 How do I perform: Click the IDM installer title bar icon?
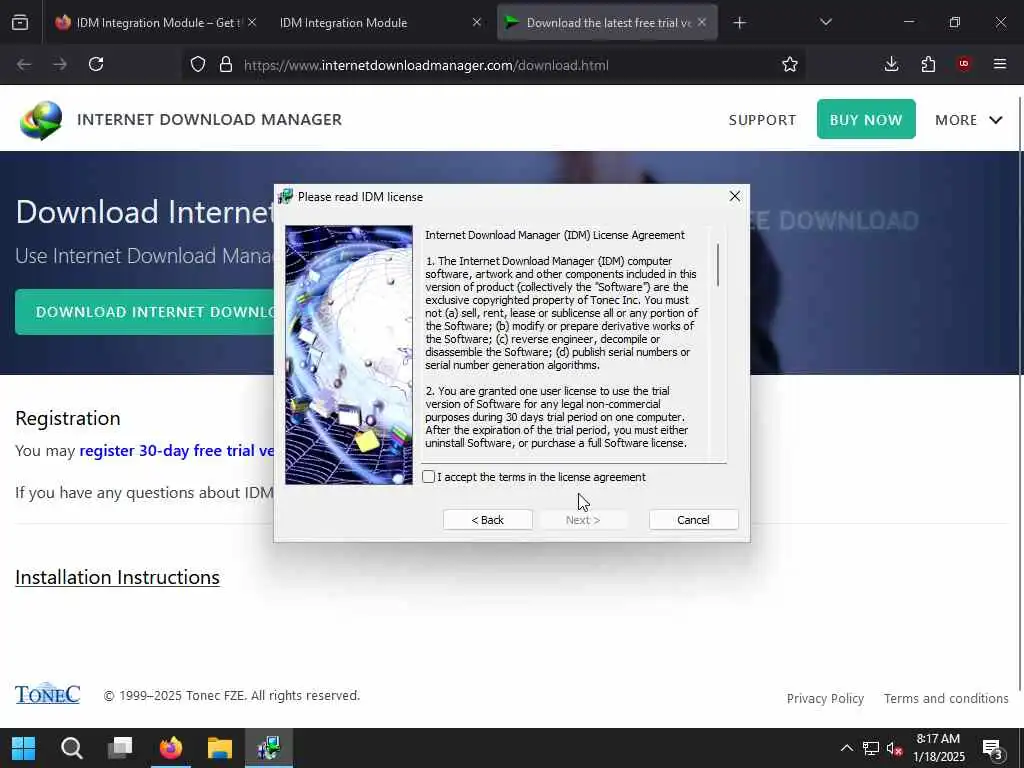tap(285, 197)
